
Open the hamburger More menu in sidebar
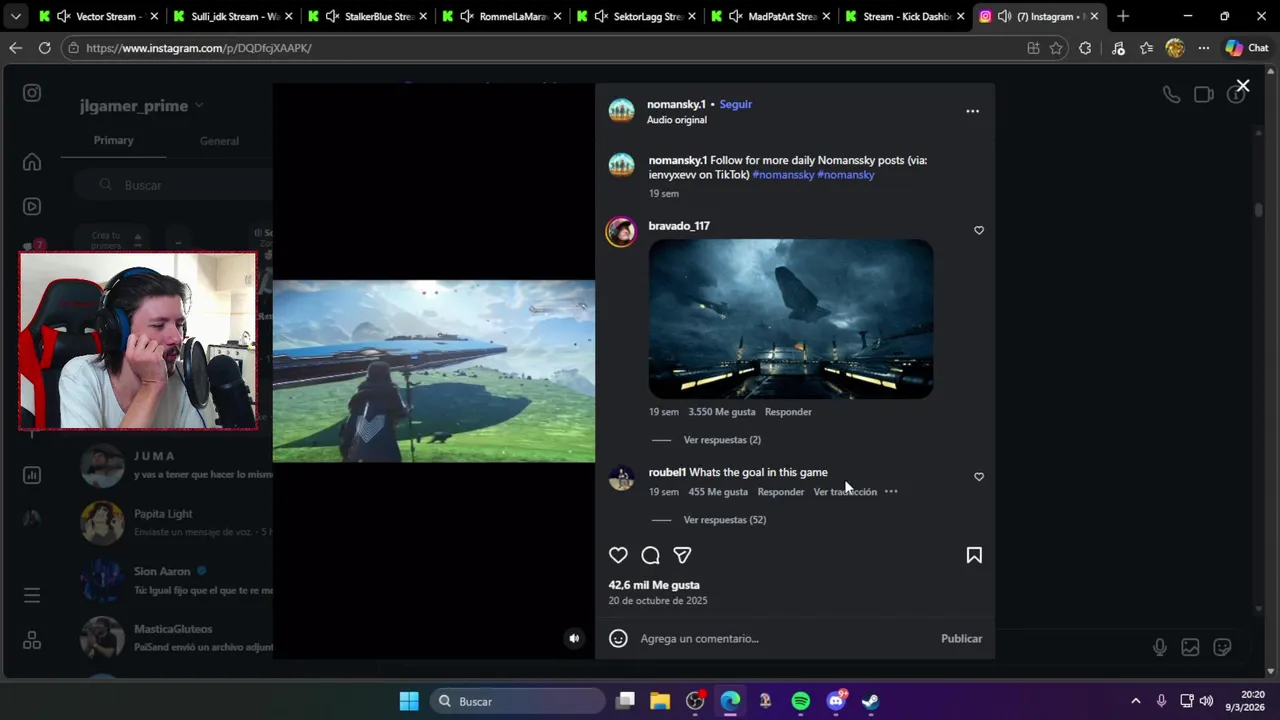pyautogui.click(x=32, y=595)
